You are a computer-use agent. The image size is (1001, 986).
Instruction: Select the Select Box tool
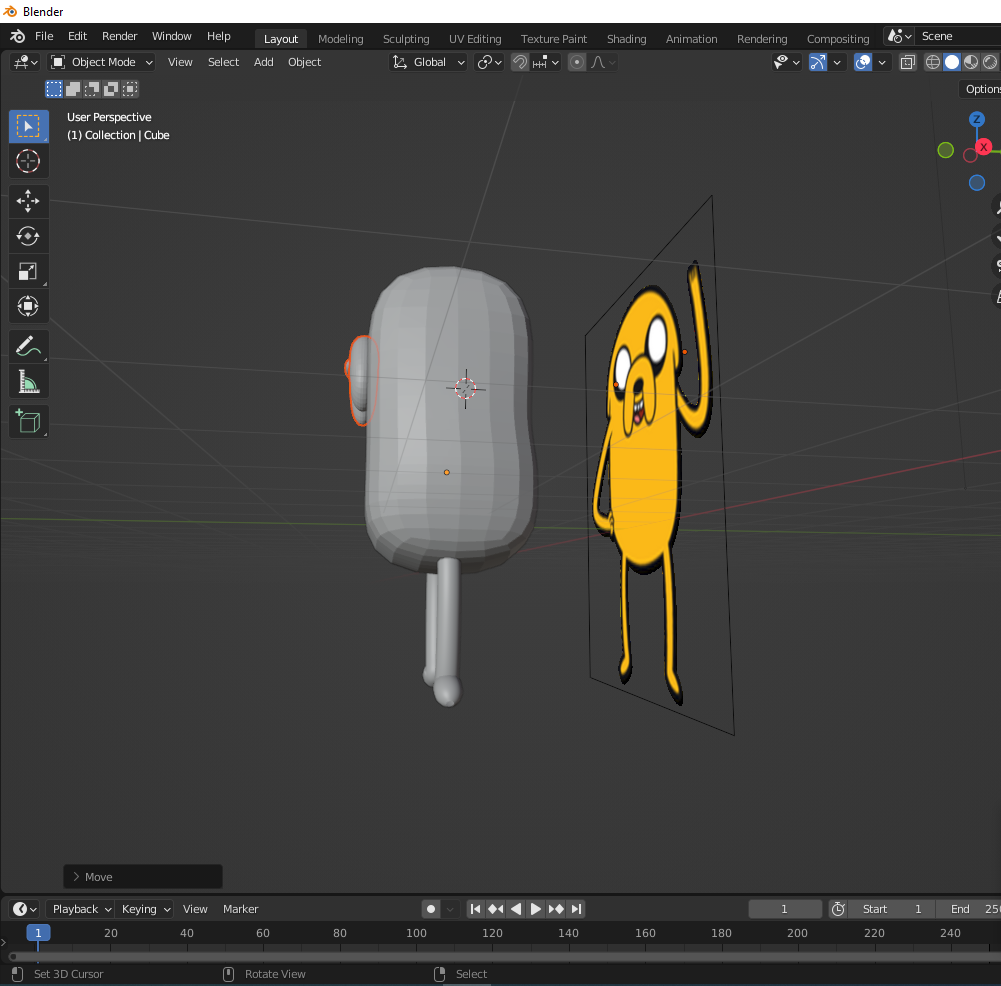click(28, 126)
